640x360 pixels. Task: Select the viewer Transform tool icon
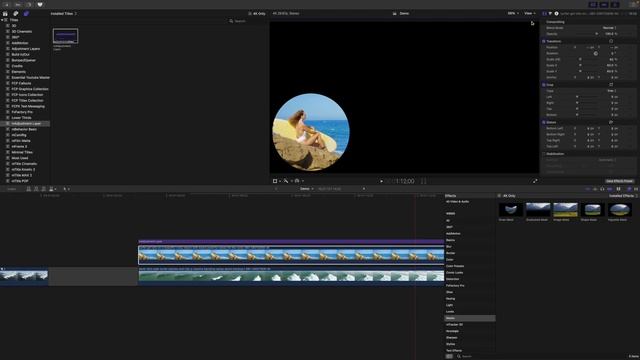coord(276,181)
